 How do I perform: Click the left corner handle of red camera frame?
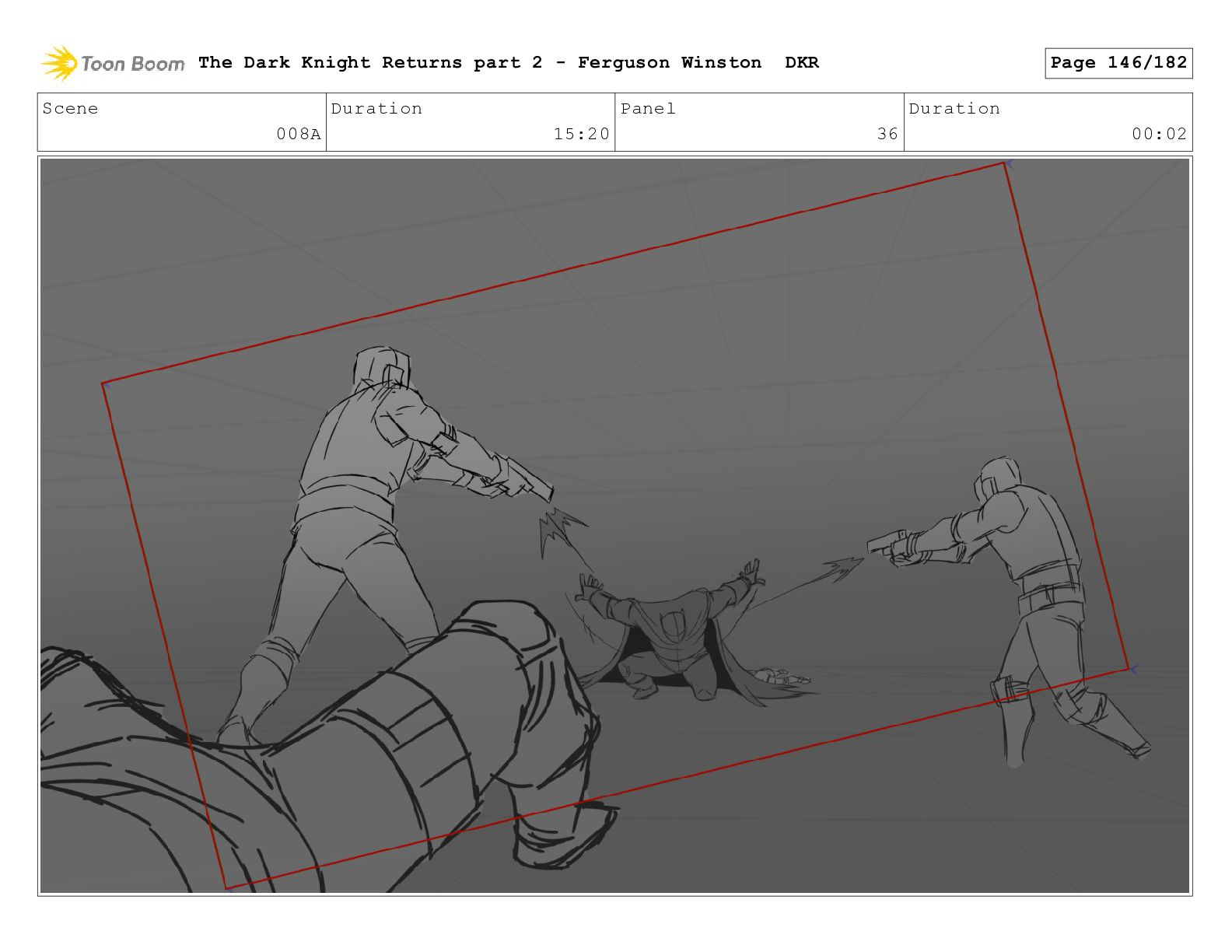tap(104, 383)
